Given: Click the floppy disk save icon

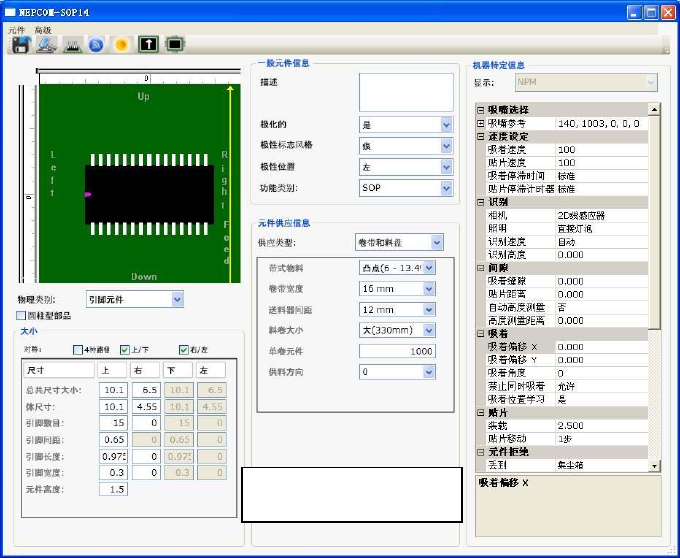Looking at the screenshot, I should [x=20, y=45].
